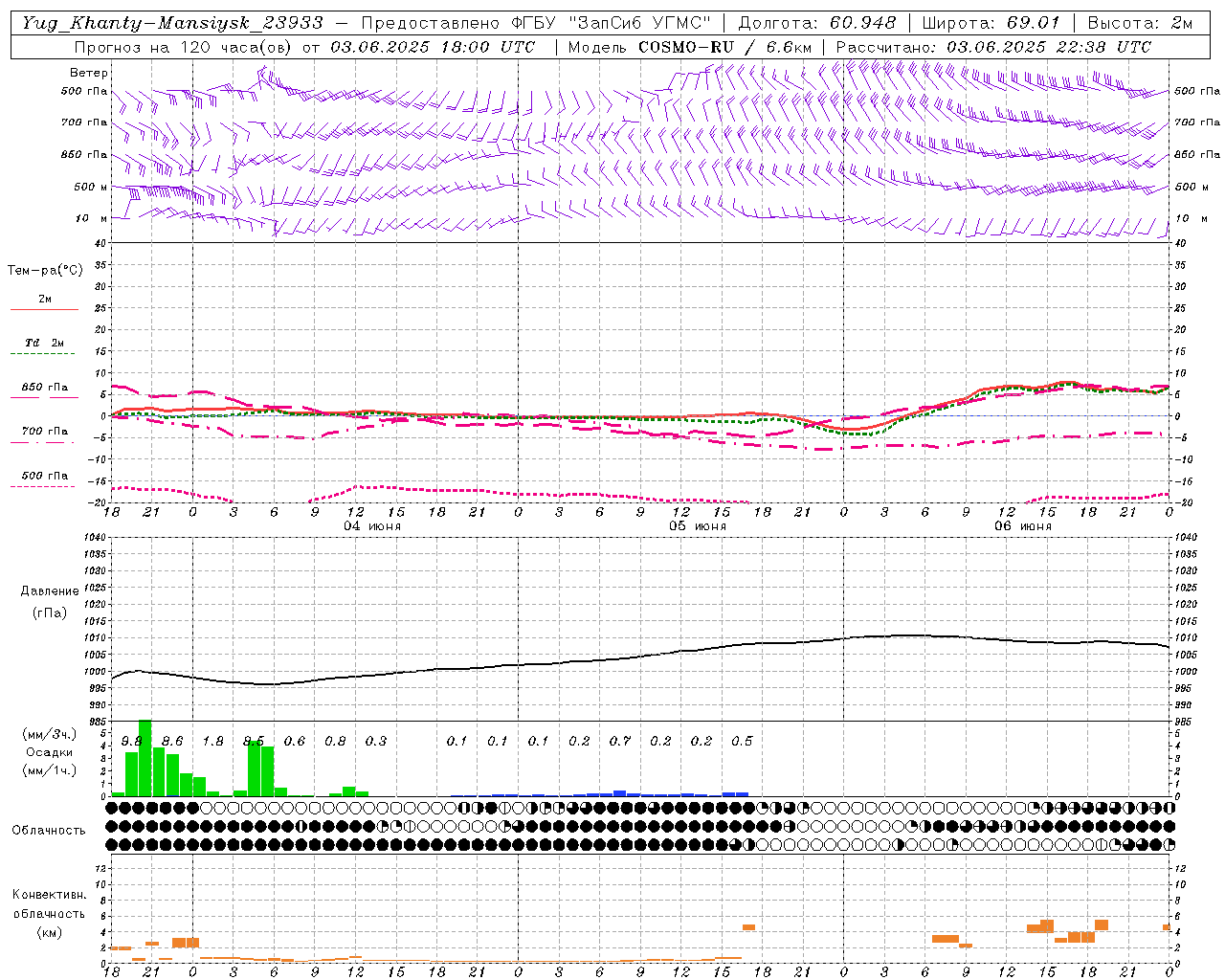Click the Конвективн. convective cloud label
Viewport: 1225px width, 980px height.
50,895
